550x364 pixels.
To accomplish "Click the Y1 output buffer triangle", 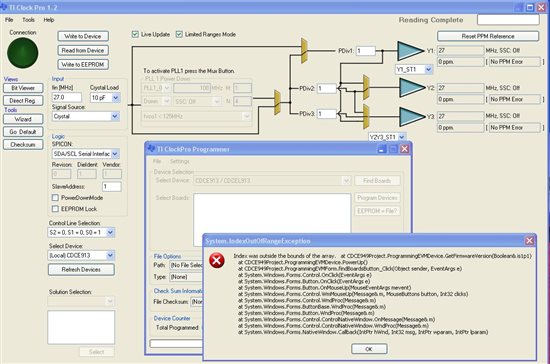I will (x=410, y=51).
